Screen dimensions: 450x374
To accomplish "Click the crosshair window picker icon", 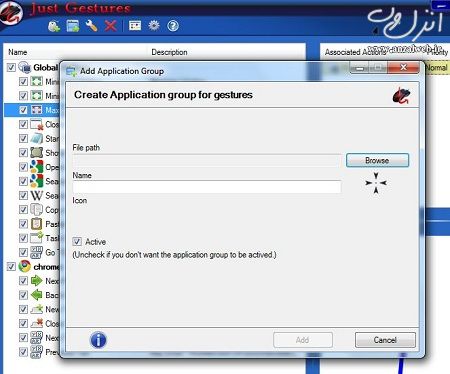I will point(376,183).
